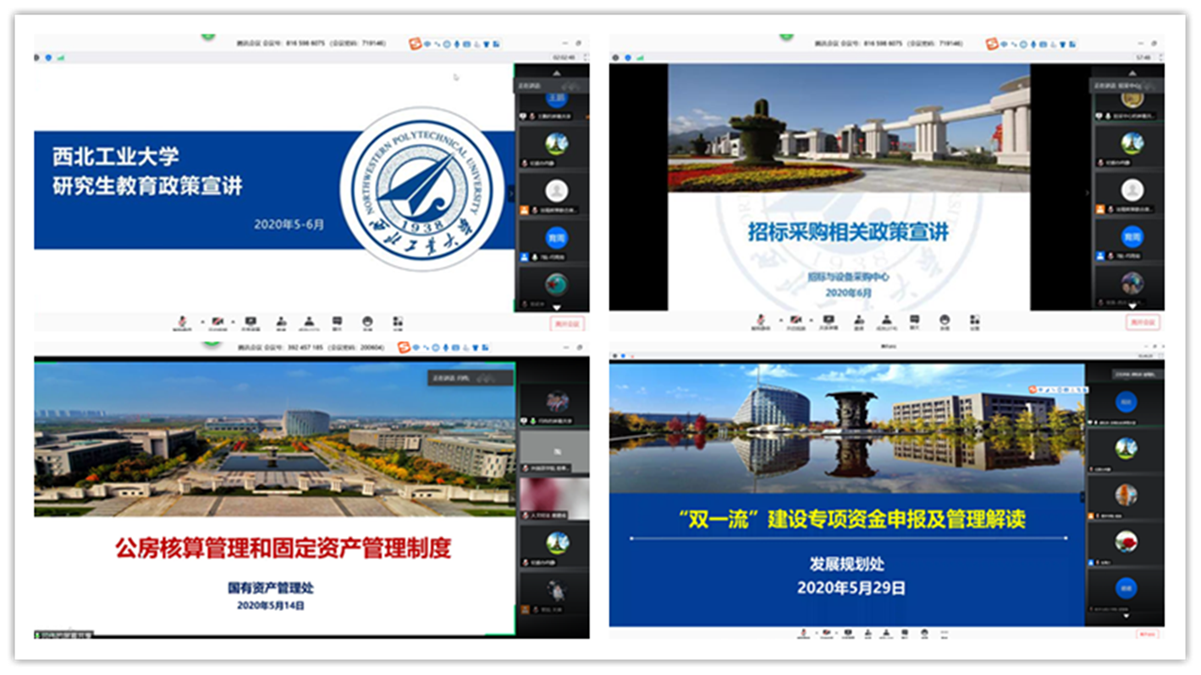Toggle camera in 研究生教育政策宣讲 meeting window
1201x675 pixels.
point(216,321)
